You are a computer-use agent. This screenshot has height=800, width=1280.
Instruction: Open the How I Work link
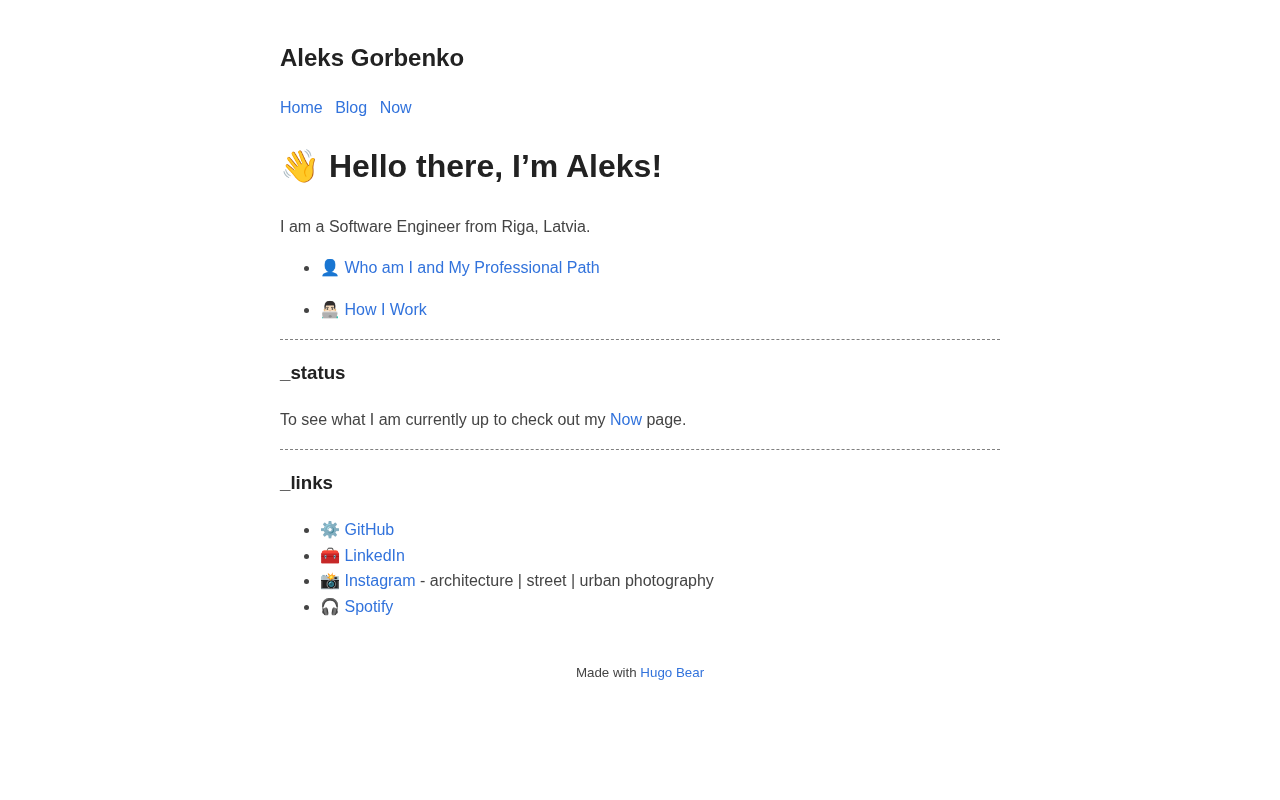(385, 310)
